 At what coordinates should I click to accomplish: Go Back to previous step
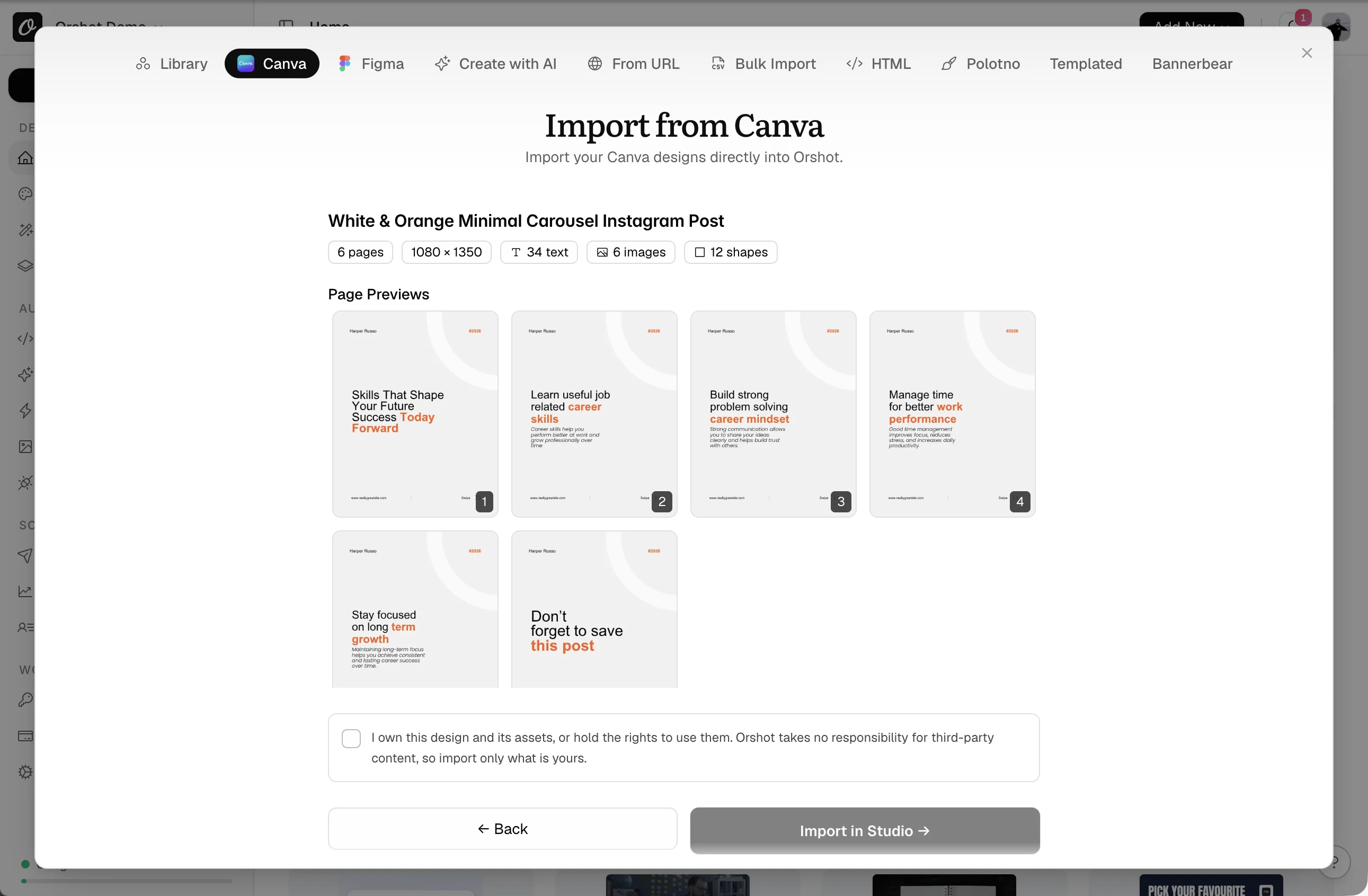(x=502, y=829)
